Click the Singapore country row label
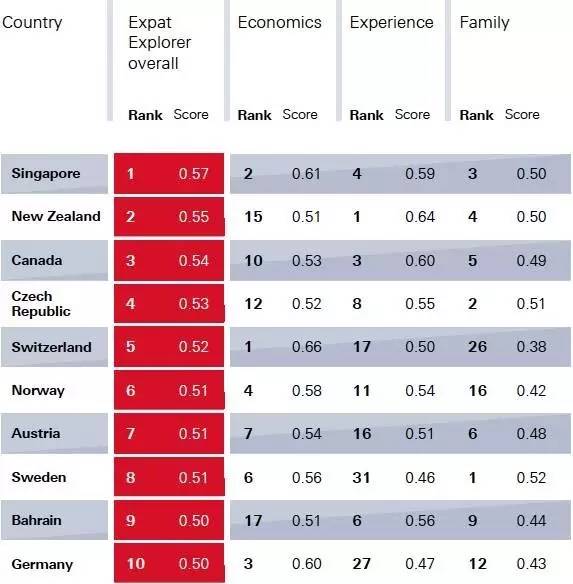Image resolution: width=573 pixels, height=584 pixels. 46,174
